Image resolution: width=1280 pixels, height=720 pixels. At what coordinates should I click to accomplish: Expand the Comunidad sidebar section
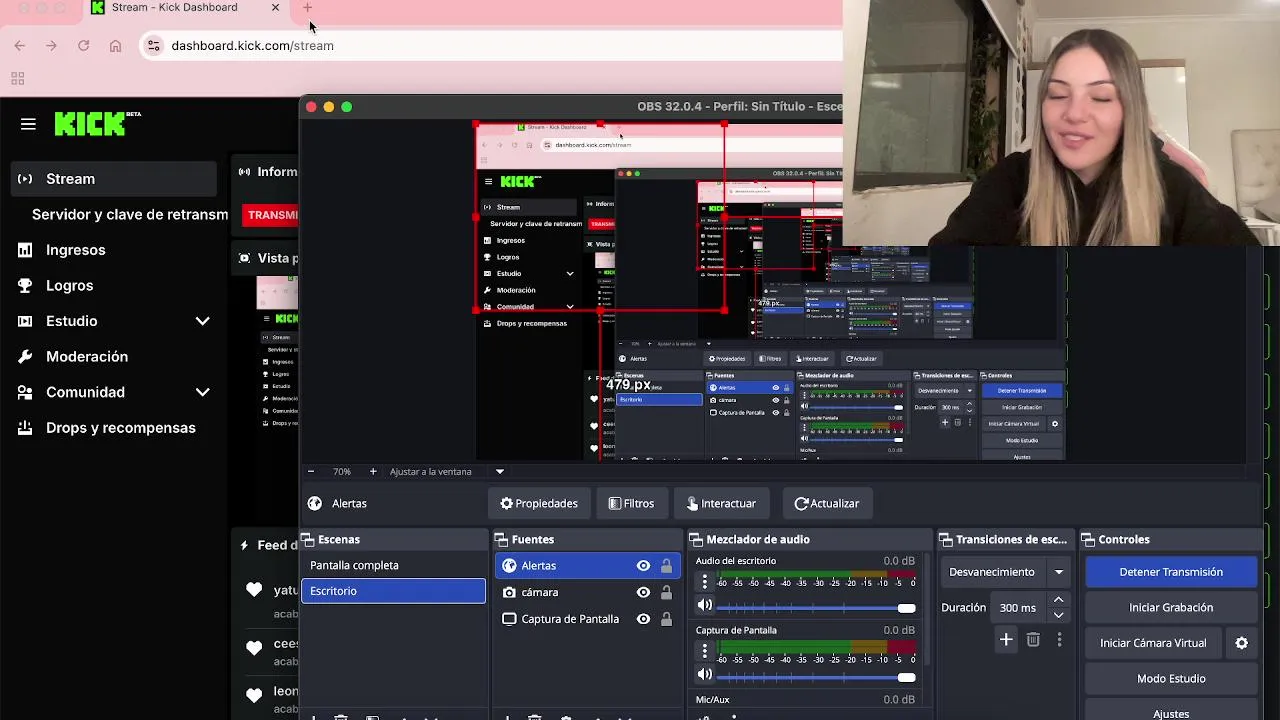(202, 392)
